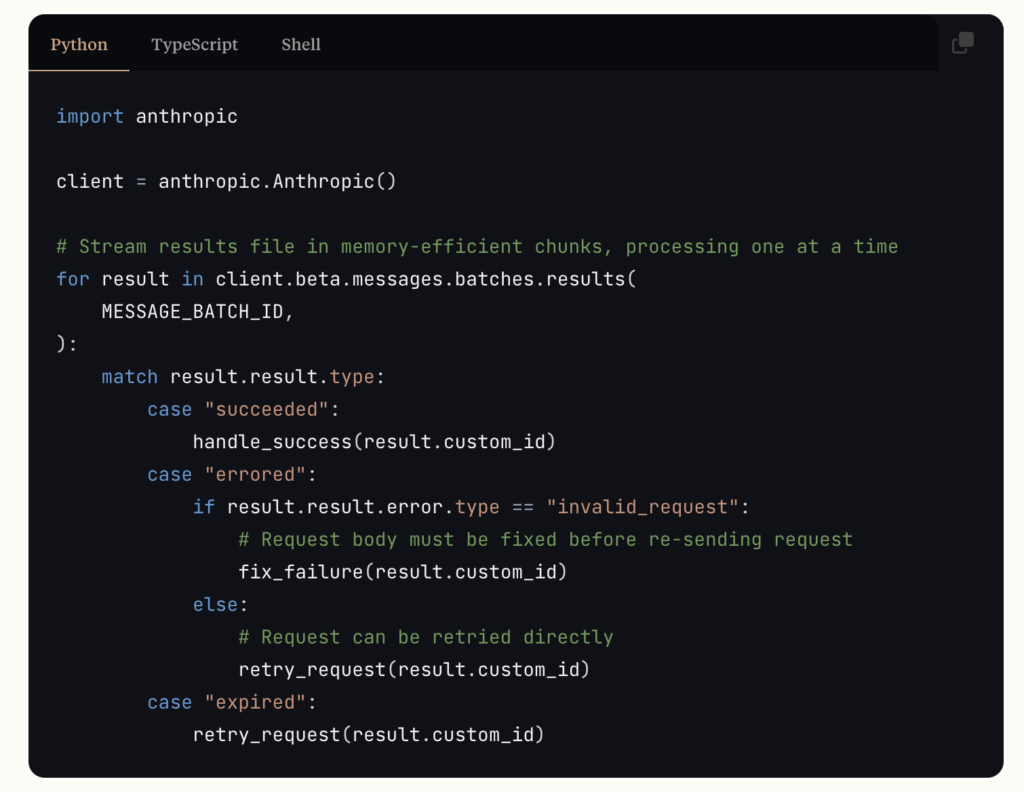This screenshot has width=1024, height=792.
Task: Click the anthropic.Anthropic() client line
Action: [x=226, y=181]
